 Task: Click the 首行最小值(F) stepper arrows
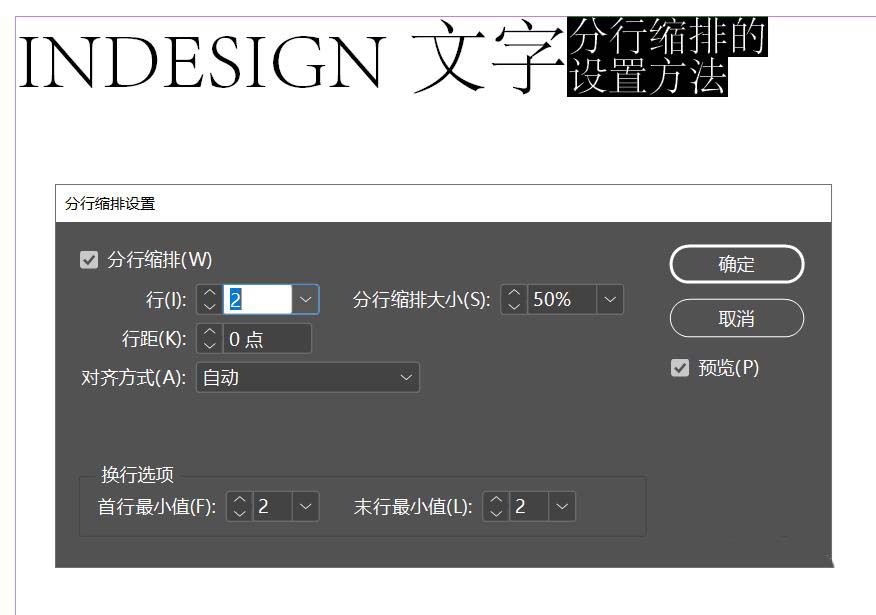tap(240, 507)
